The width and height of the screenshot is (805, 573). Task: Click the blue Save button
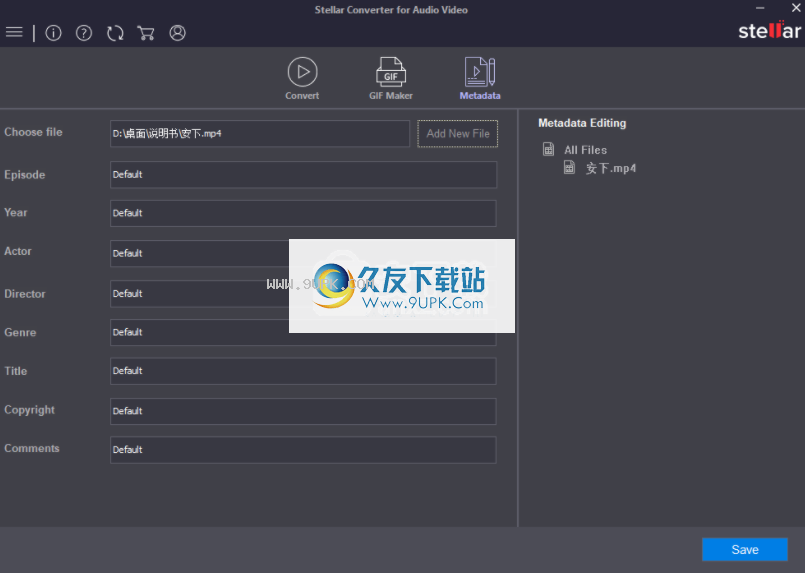[744, 549]
